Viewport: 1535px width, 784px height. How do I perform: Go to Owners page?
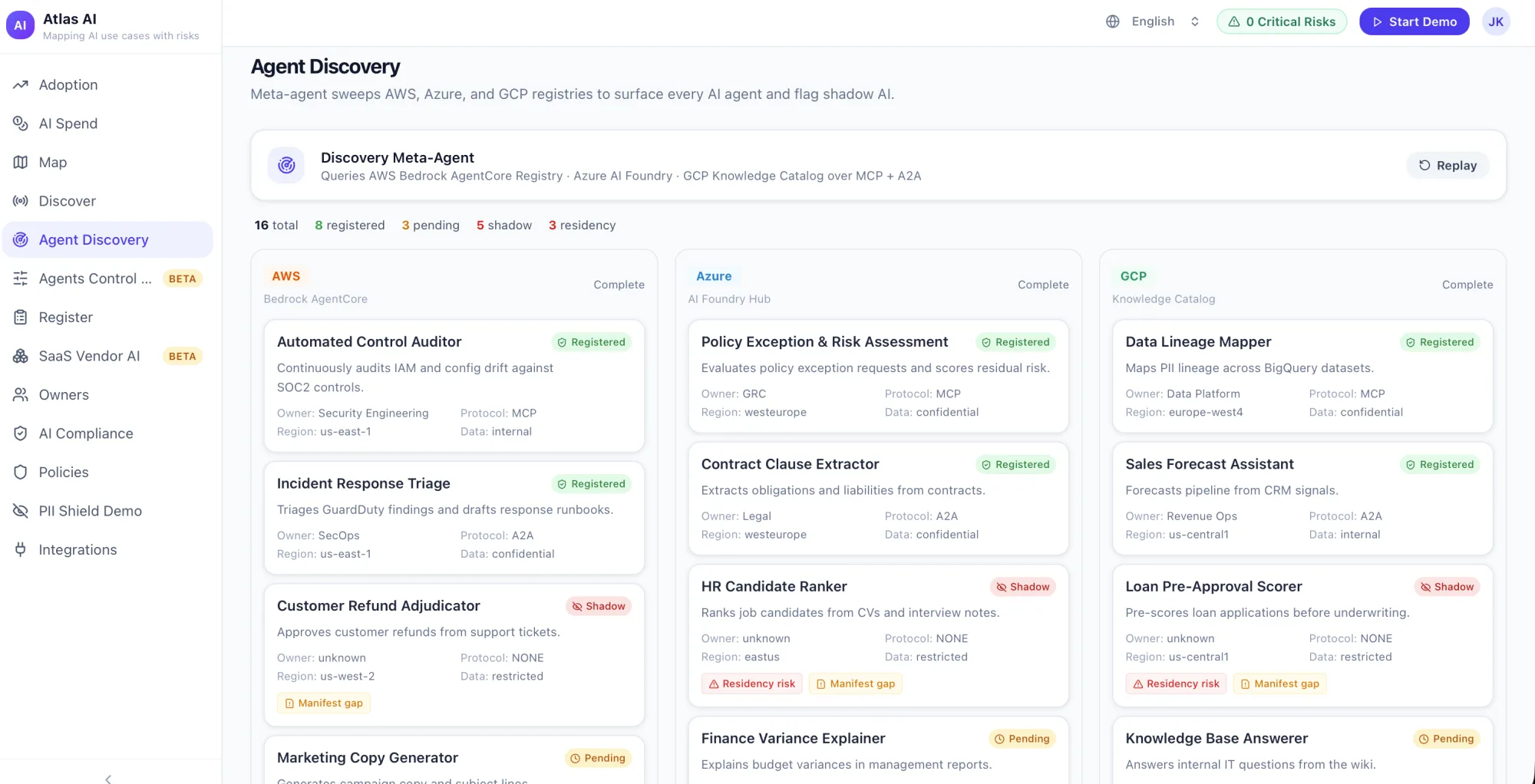point(107,394)
